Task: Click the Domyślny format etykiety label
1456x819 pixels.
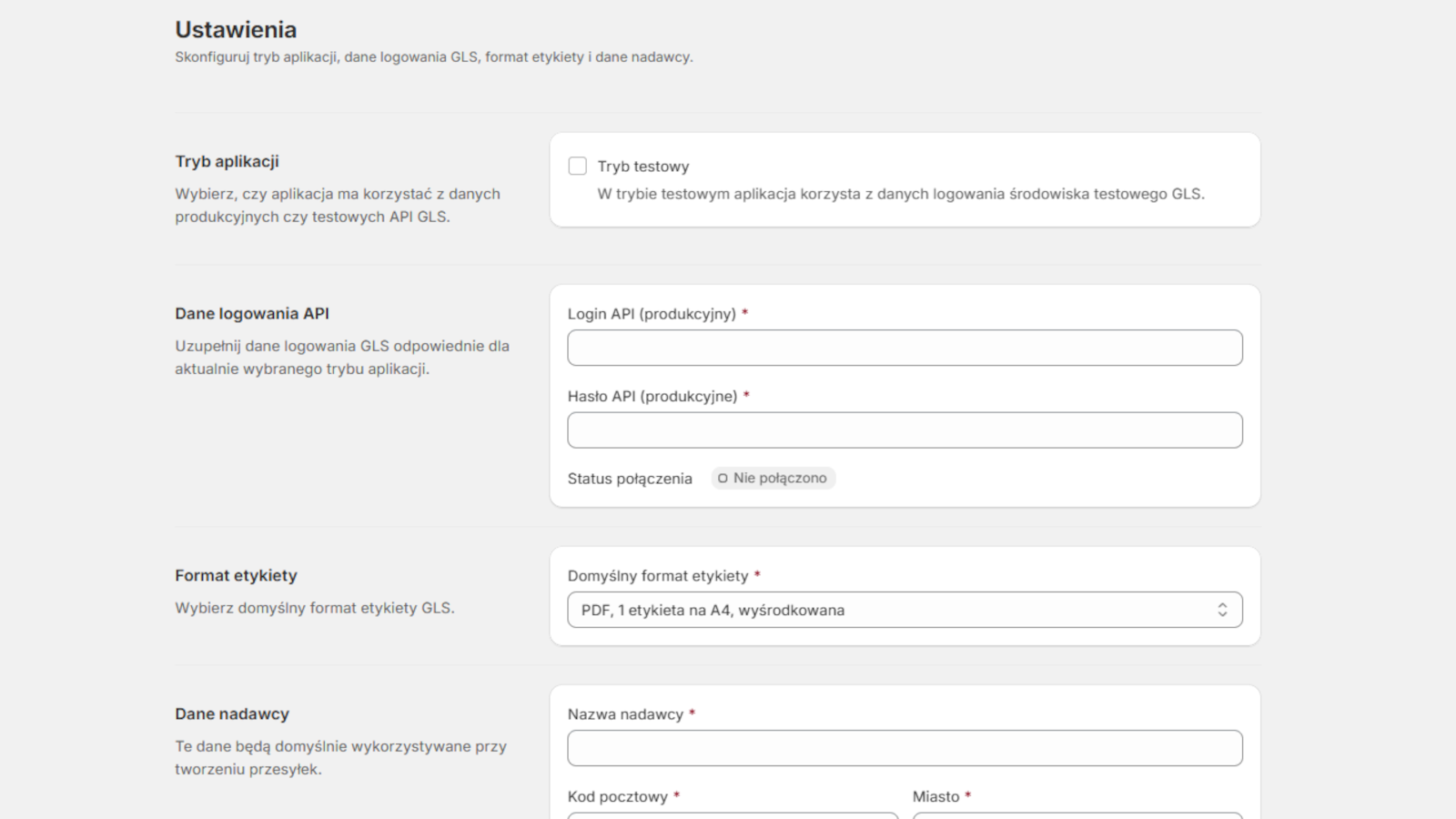Action: pyautogui.click(x=658, y=576)
